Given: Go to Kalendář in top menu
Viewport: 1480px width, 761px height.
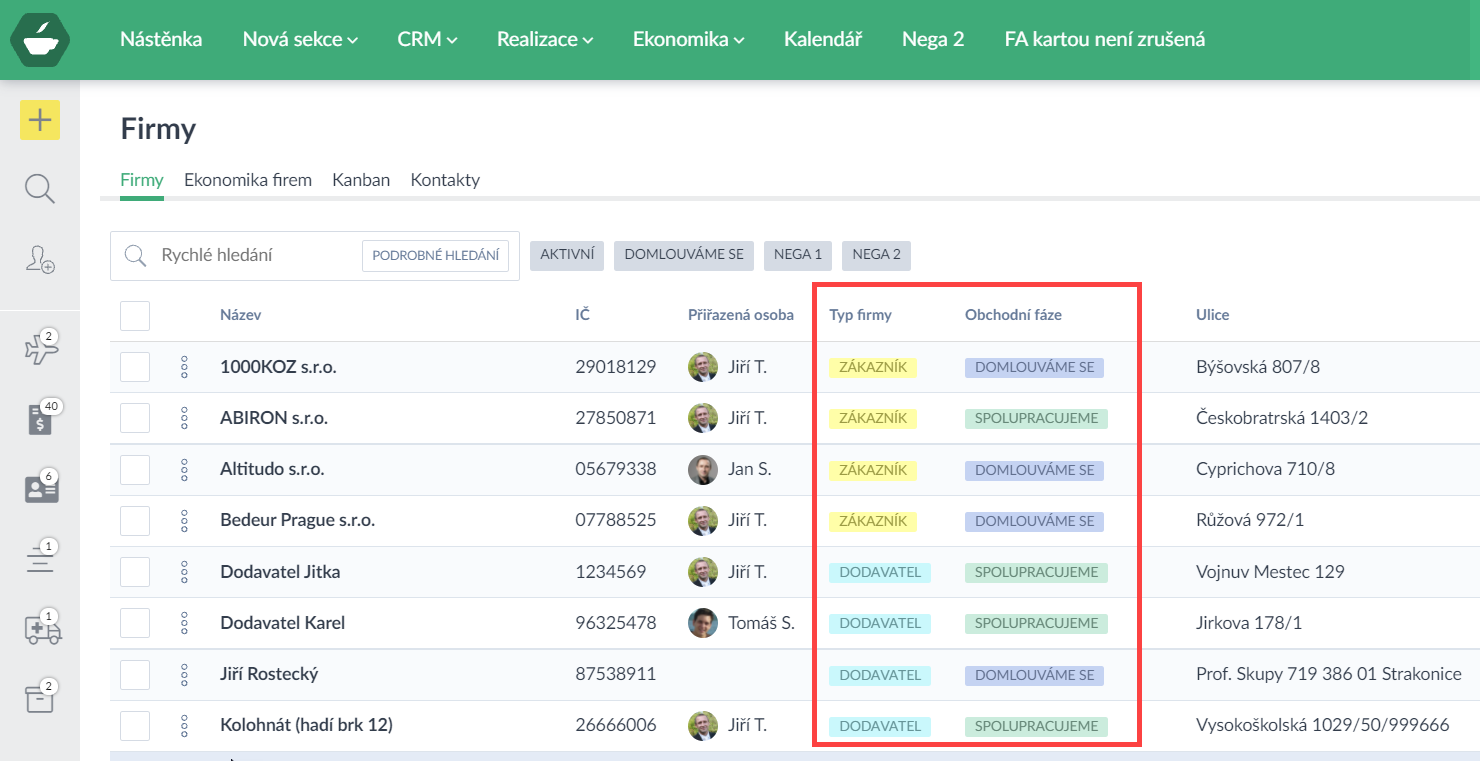Looking at the screenshot, I should (x=822, y=40).
